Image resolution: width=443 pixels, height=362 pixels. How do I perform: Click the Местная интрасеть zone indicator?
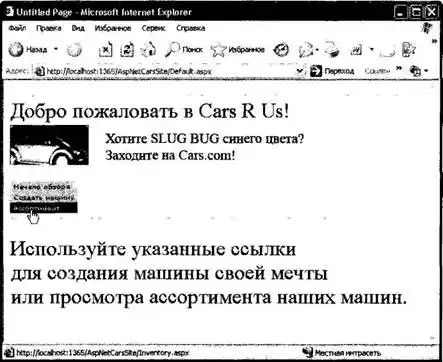(x=342, y=352)
